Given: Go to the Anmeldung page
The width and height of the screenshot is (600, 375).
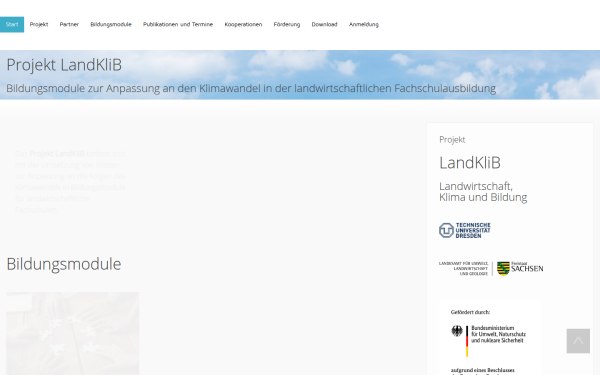Looking at the screenshot, I should [x=364, y=24].
